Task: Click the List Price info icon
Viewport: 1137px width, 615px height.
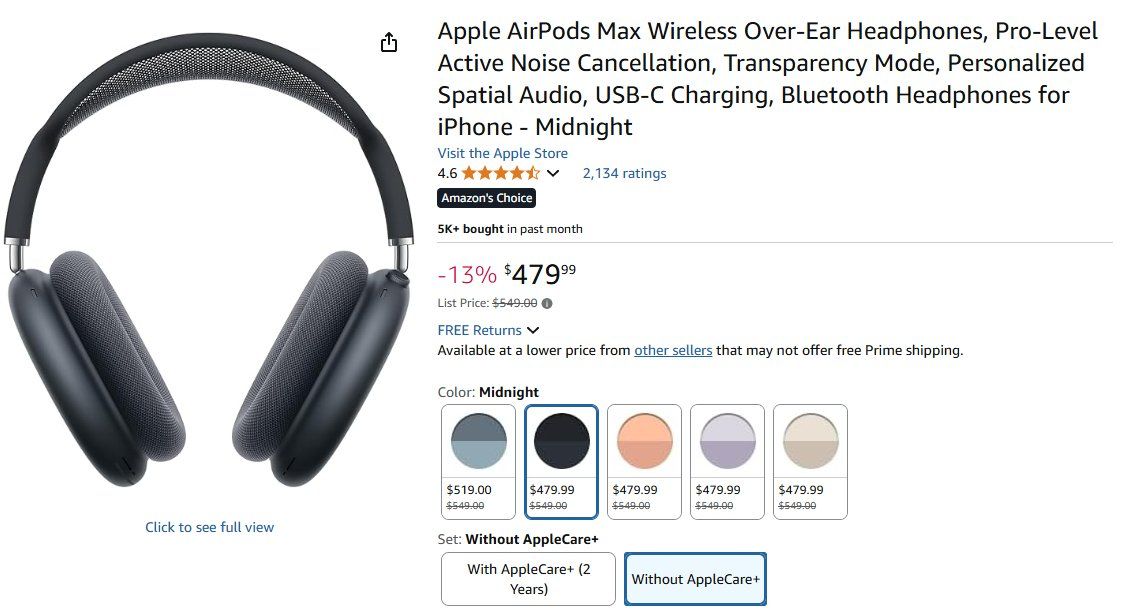Action: [547, 303]
